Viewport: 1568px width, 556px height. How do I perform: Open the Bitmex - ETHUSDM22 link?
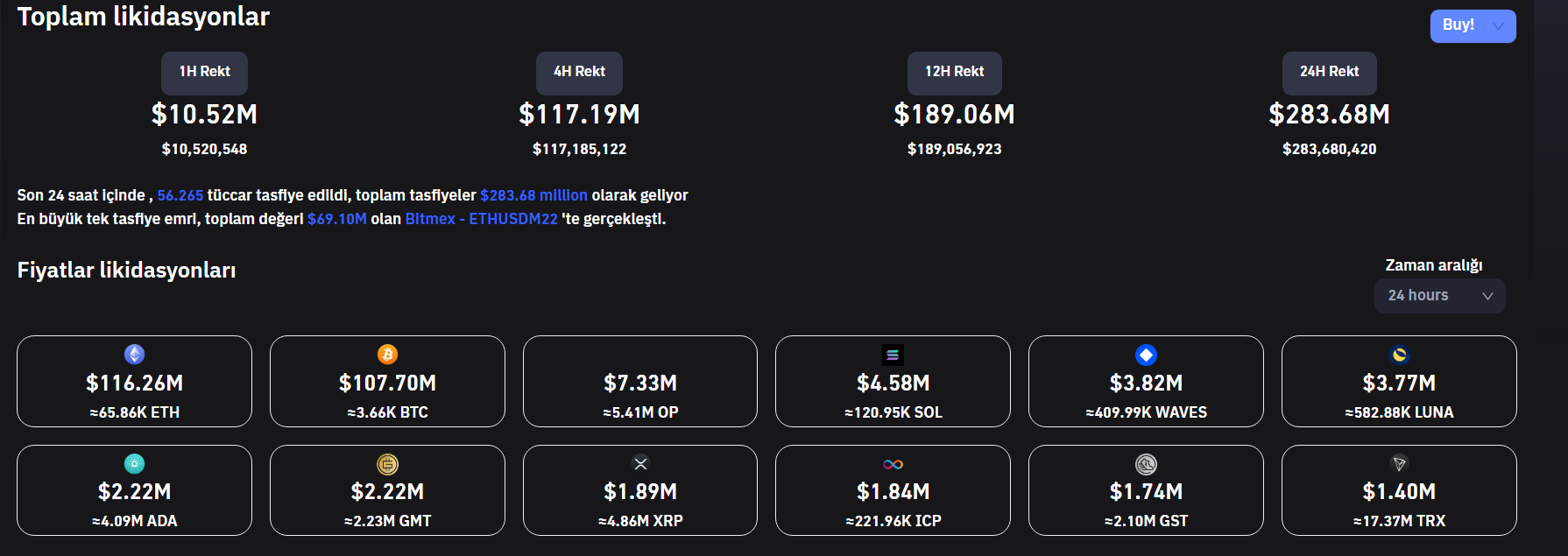click(x=481, y=219)
